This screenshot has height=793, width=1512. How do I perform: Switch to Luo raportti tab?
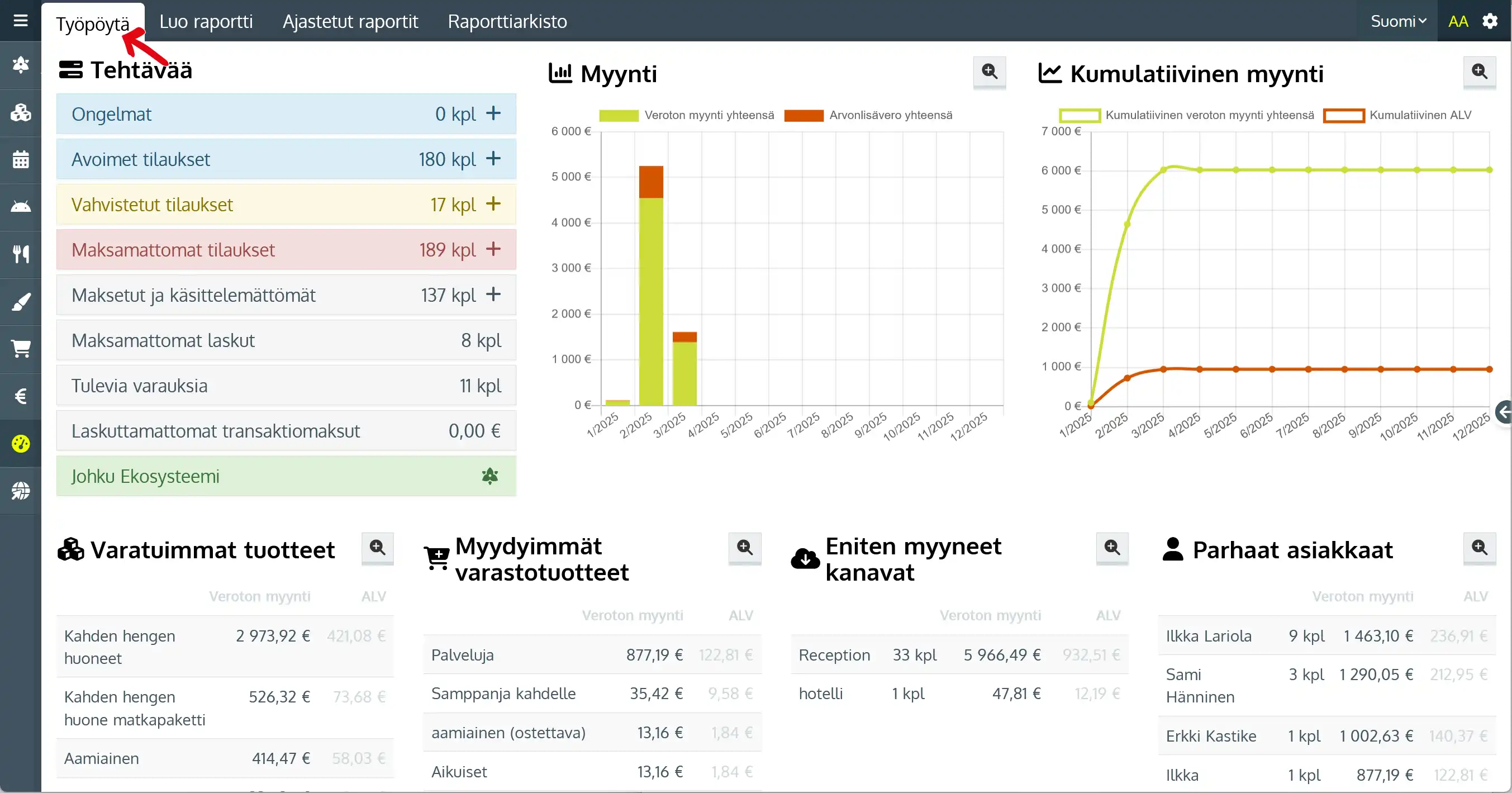click(x=206, y=21)
